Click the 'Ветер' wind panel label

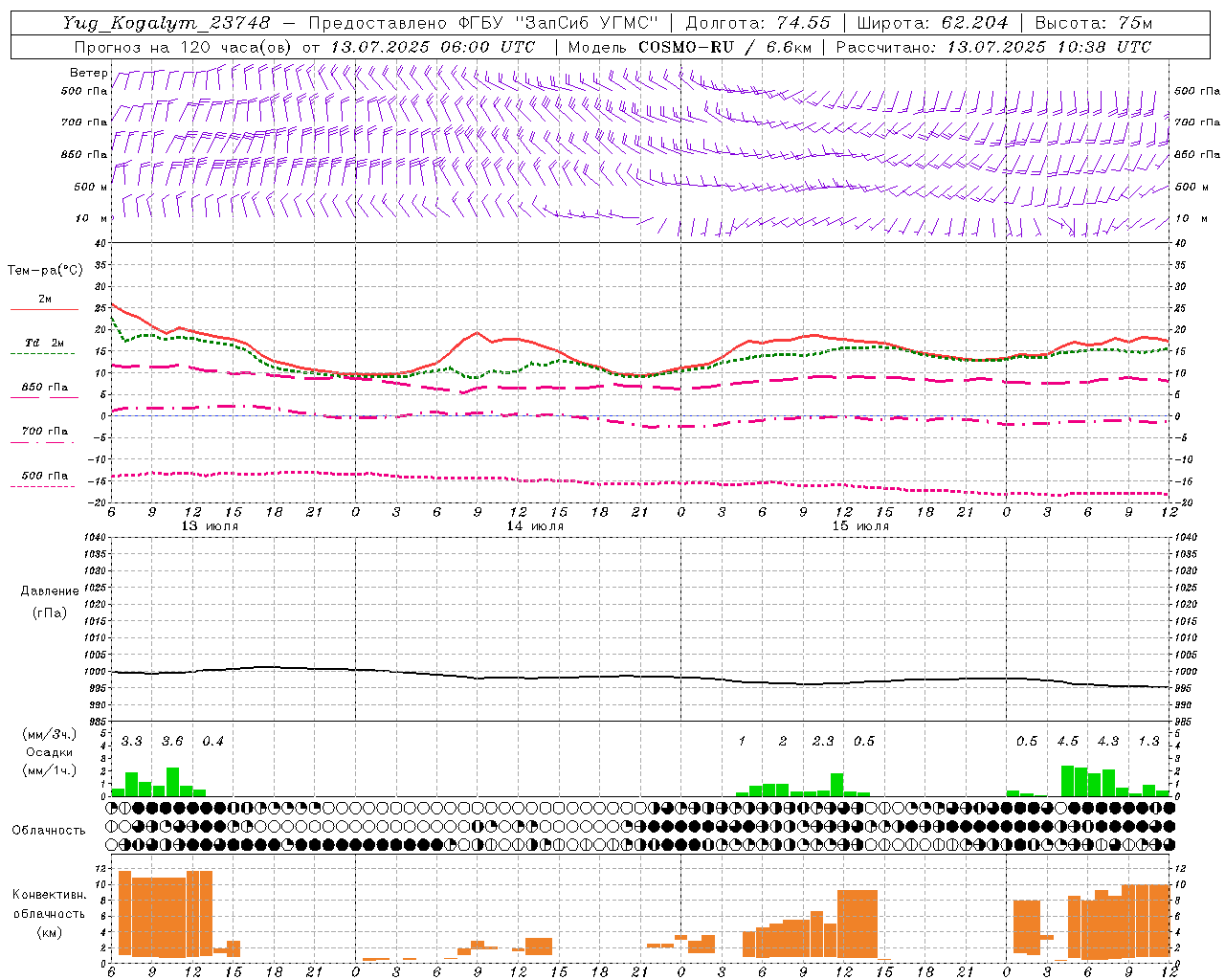(88, 73)
